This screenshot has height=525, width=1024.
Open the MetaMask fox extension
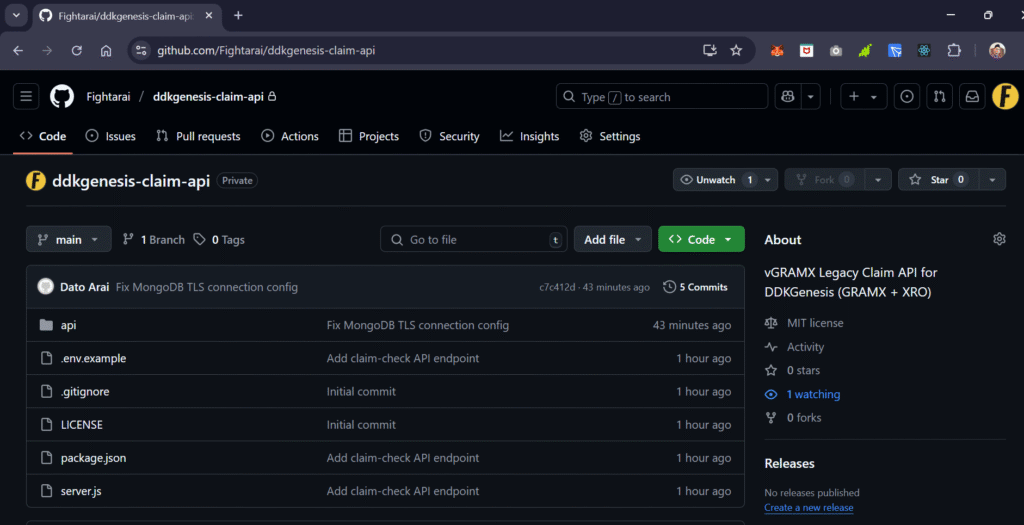point(776,50)
